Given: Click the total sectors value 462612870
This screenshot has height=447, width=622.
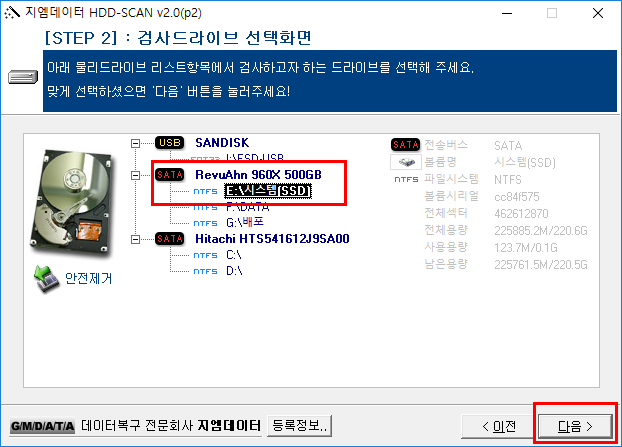Looking at the screenshot, I should 521,214.
